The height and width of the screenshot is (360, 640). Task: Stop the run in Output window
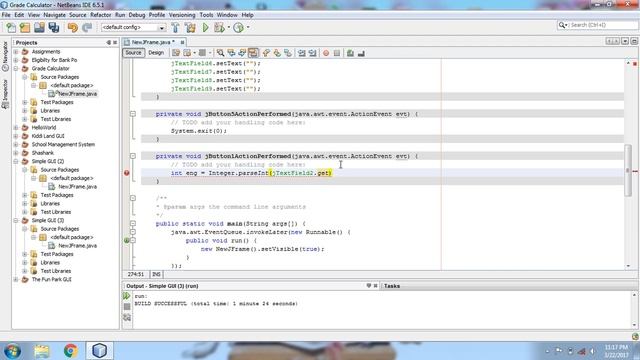click(x=127, y=307)
